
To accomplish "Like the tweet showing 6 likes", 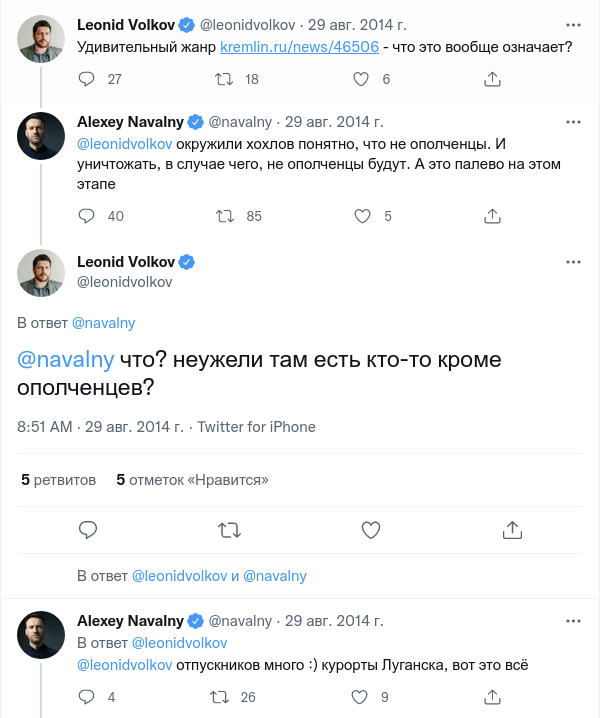I will pos(363,79).
